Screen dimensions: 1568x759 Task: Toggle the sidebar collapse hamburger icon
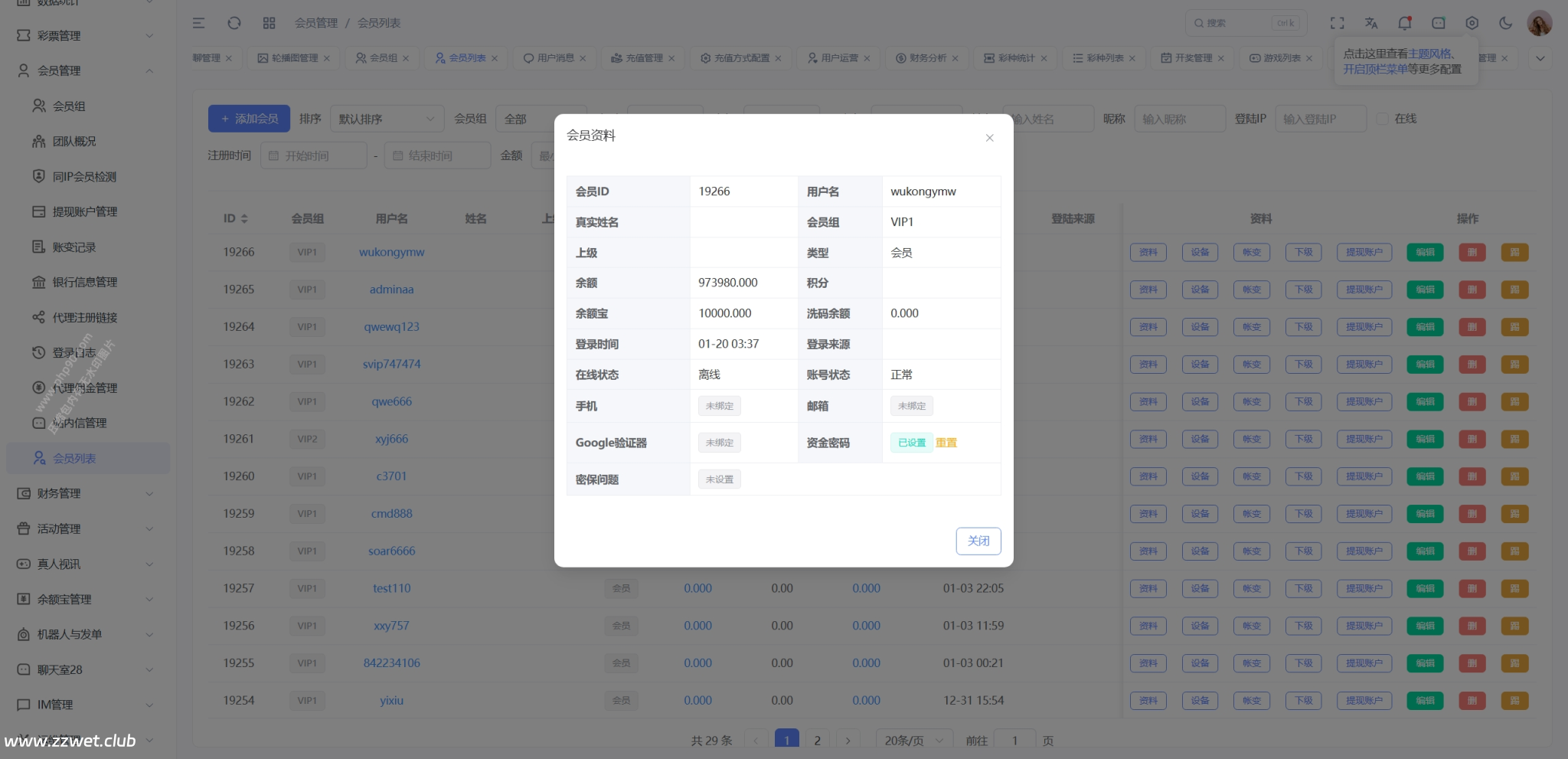coord(198,23)
